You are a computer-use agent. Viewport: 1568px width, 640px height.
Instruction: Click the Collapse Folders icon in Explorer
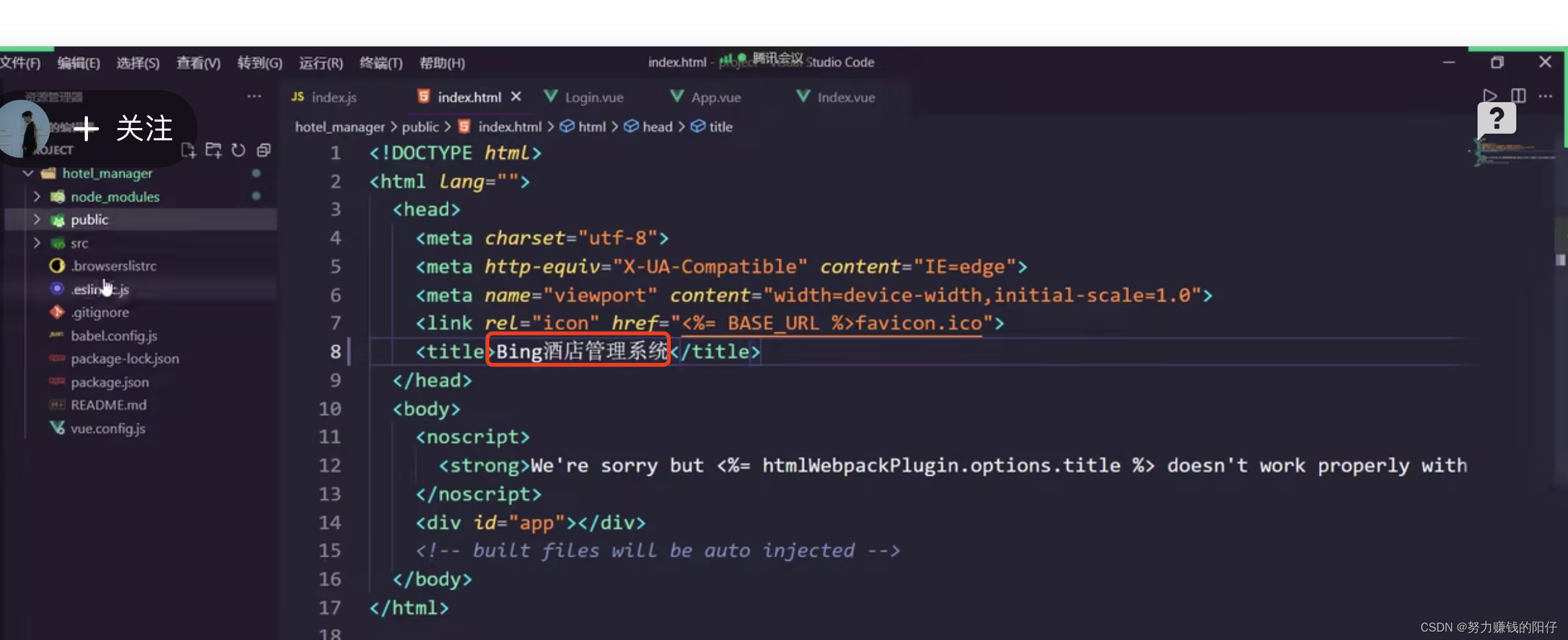(263, 149)
